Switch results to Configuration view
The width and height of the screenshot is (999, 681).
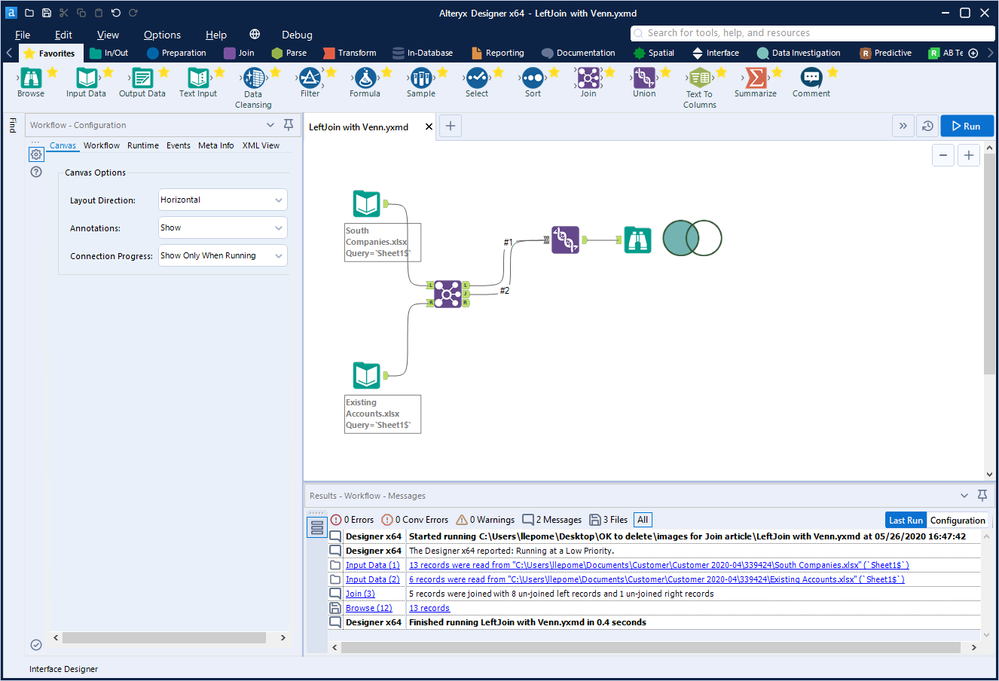click(x=957, y=520)
